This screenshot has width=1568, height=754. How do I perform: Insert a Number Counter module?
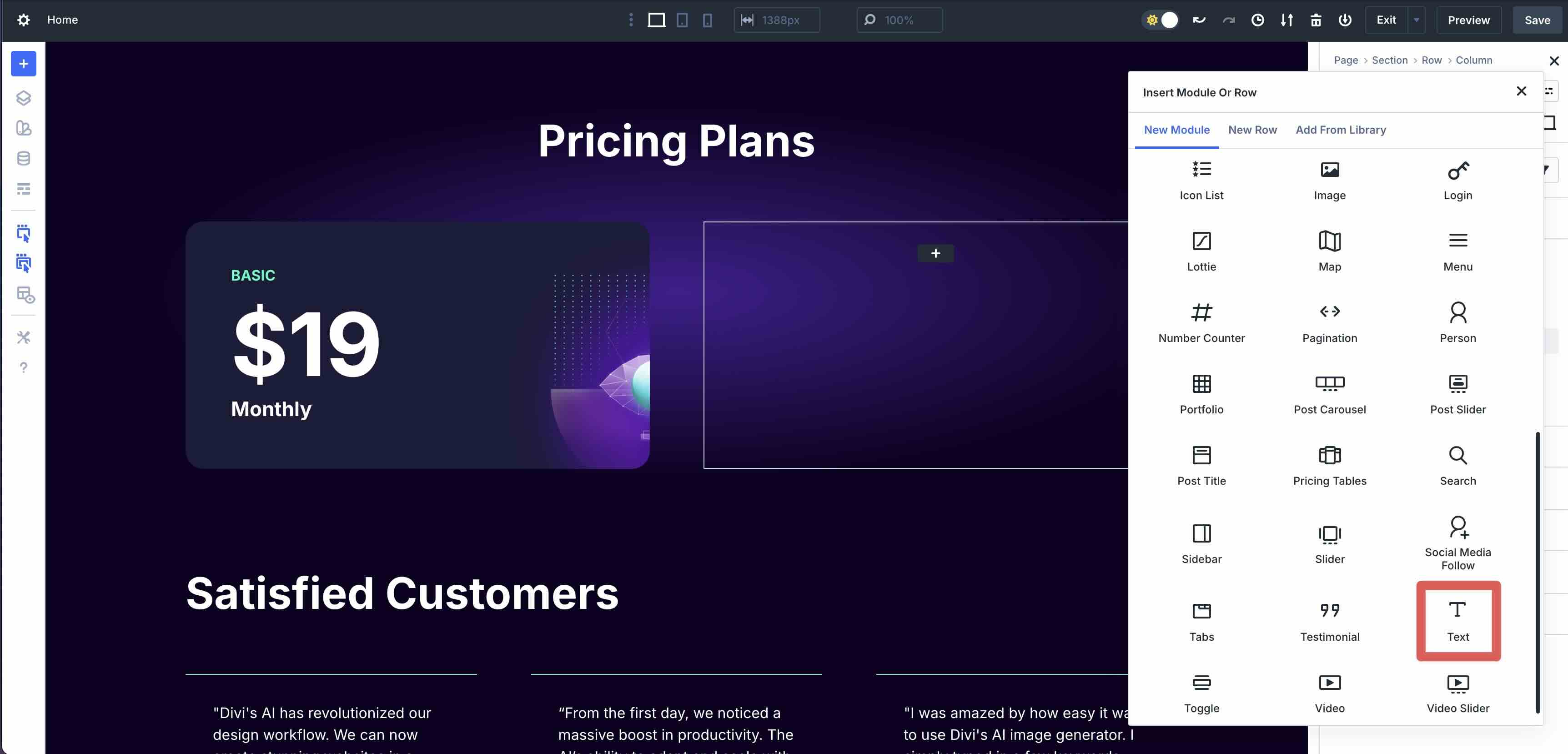[x=1201, y=322]
